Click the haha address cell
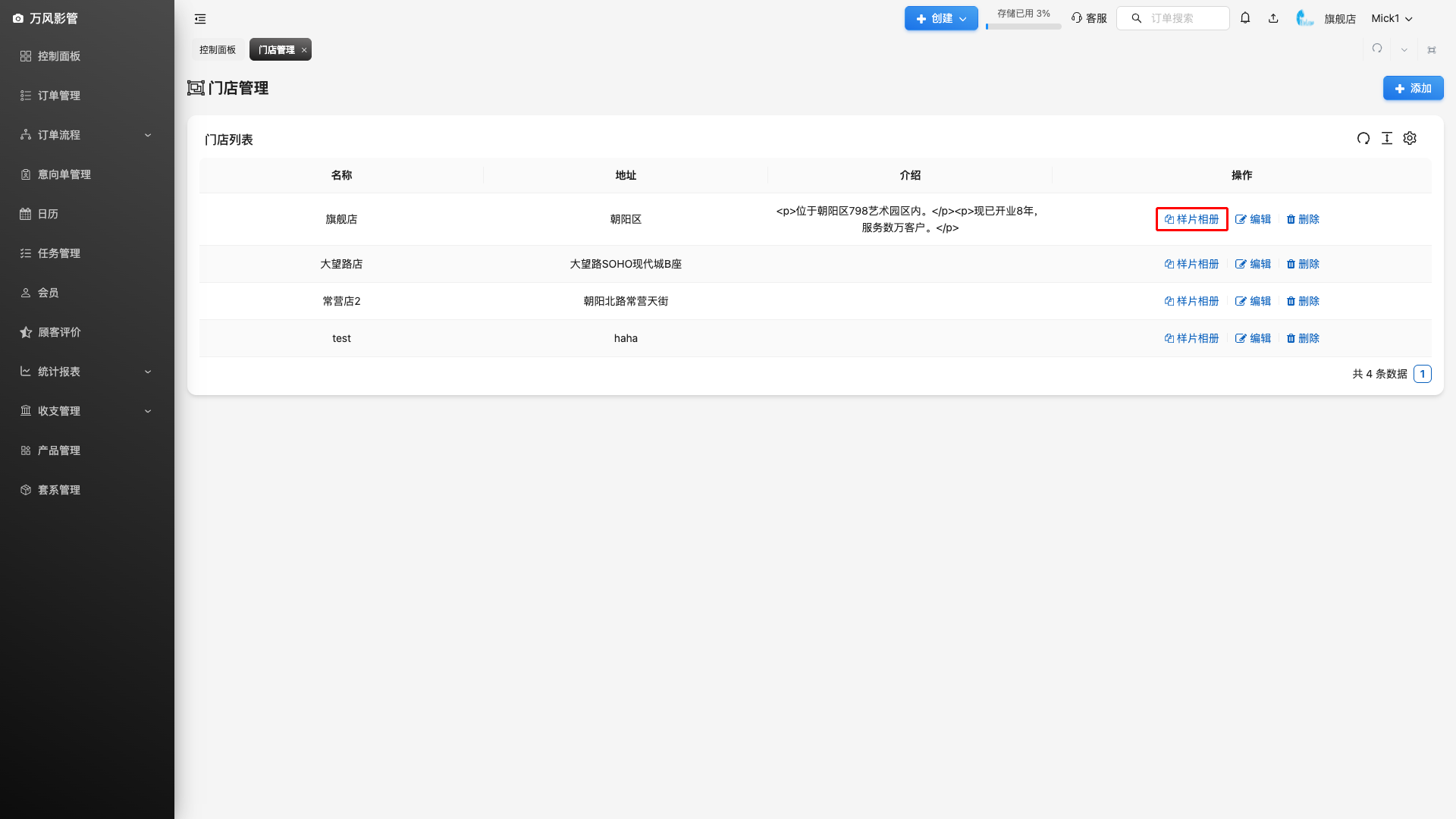The image size is (1456, 819). coord(626,338)
